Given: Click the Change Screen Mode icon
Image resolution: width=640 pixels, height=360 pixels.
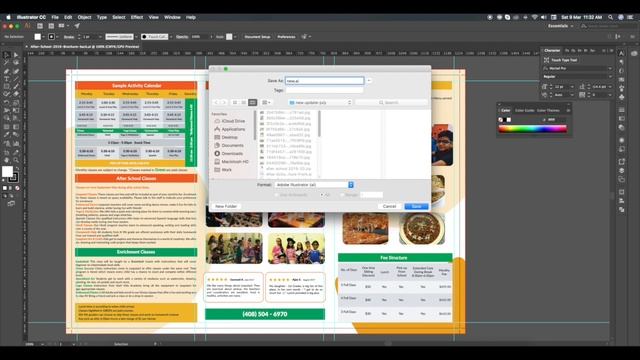Looking at the screenshot, I should 11,203.
